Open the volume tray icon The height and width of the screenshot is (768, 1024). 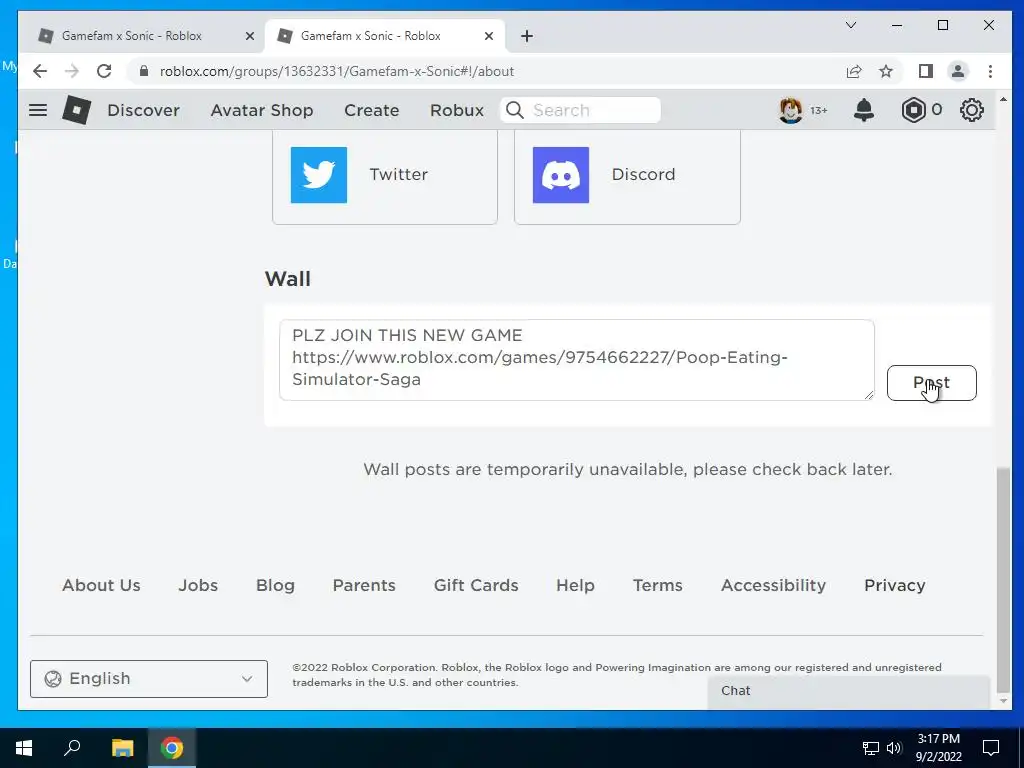tap(894, 748)
